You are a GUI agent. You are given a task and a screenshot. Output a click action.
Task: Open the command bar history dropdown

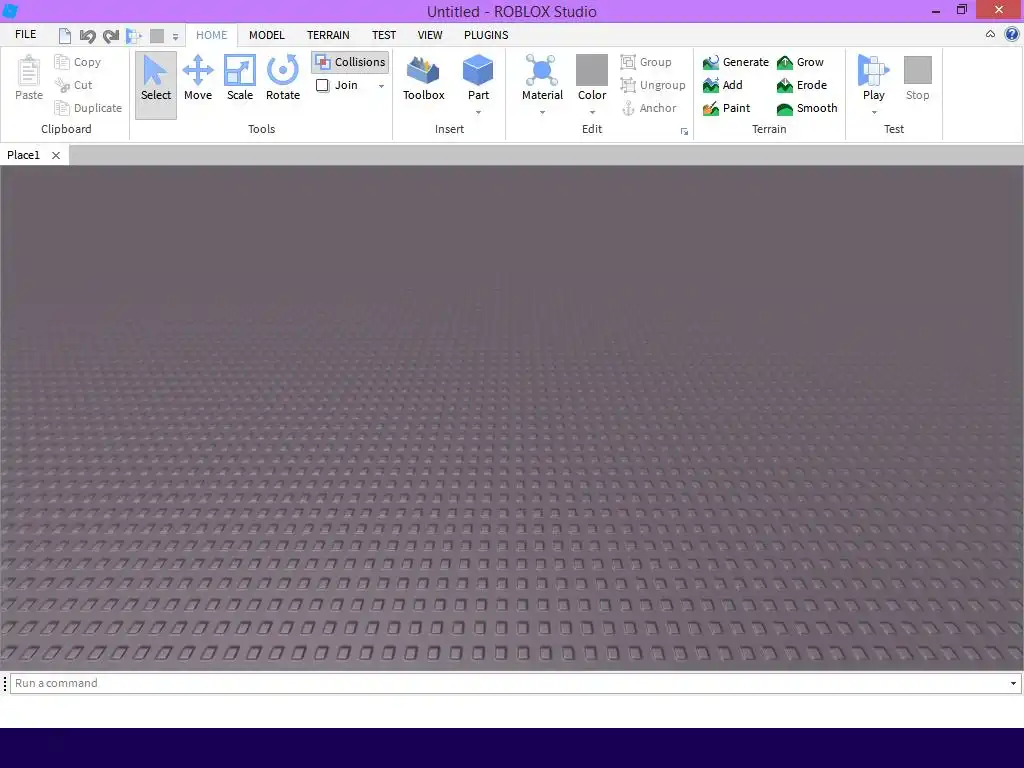(x=1013, y=683)
